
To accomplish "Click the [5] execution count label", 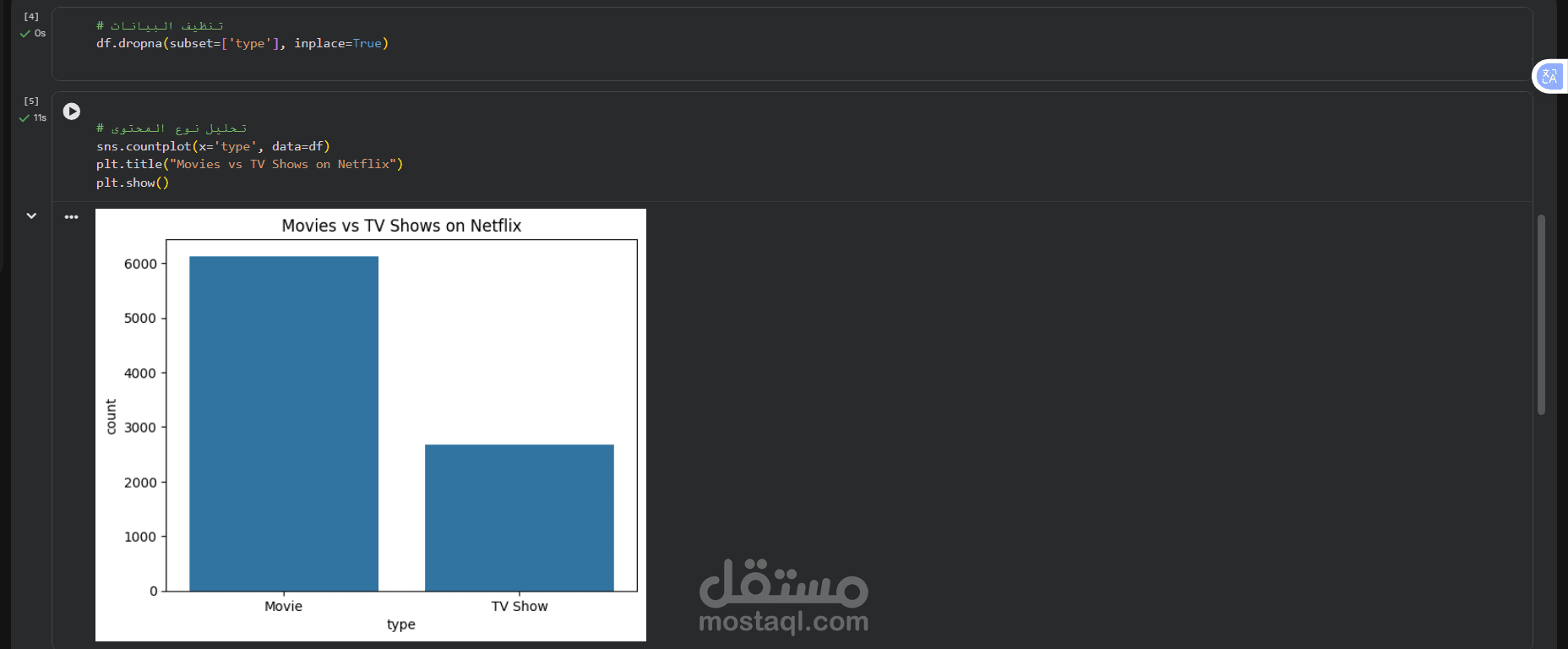I will pos(31,101).
